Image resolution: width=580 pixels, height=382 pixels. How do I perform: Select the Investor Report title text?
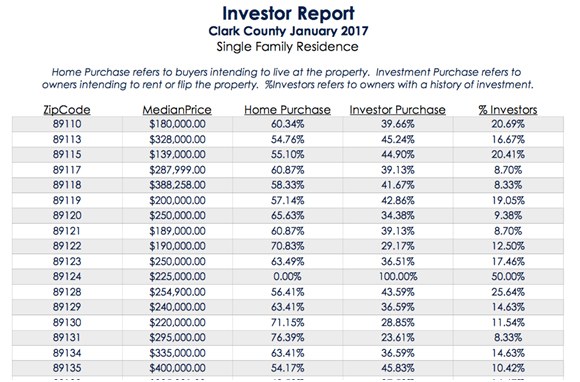coord(289,13)
